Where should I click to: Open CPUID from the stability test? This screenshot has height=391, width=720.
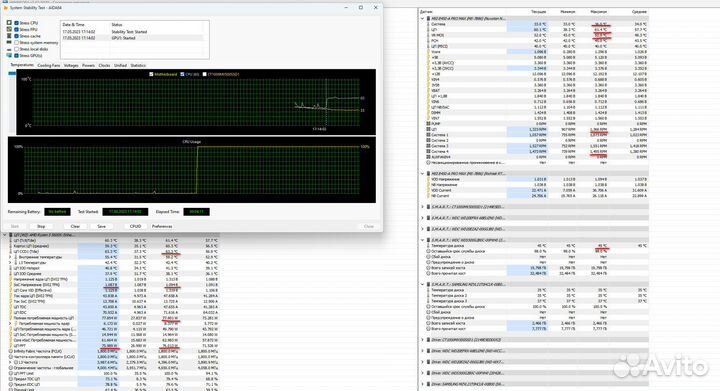pos(135,226)
